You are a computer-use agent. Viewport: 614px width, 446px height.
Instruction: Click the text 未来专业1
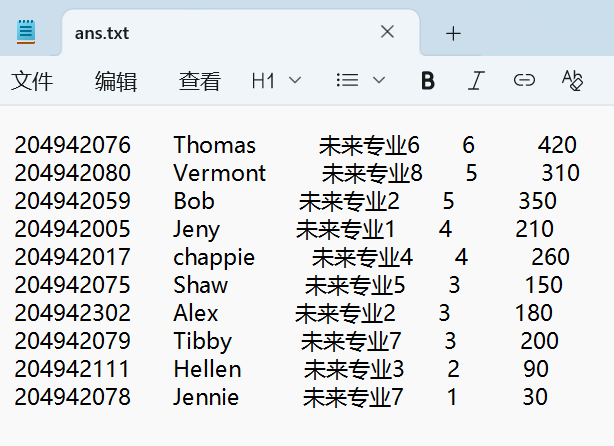click(x=345, y=229)
